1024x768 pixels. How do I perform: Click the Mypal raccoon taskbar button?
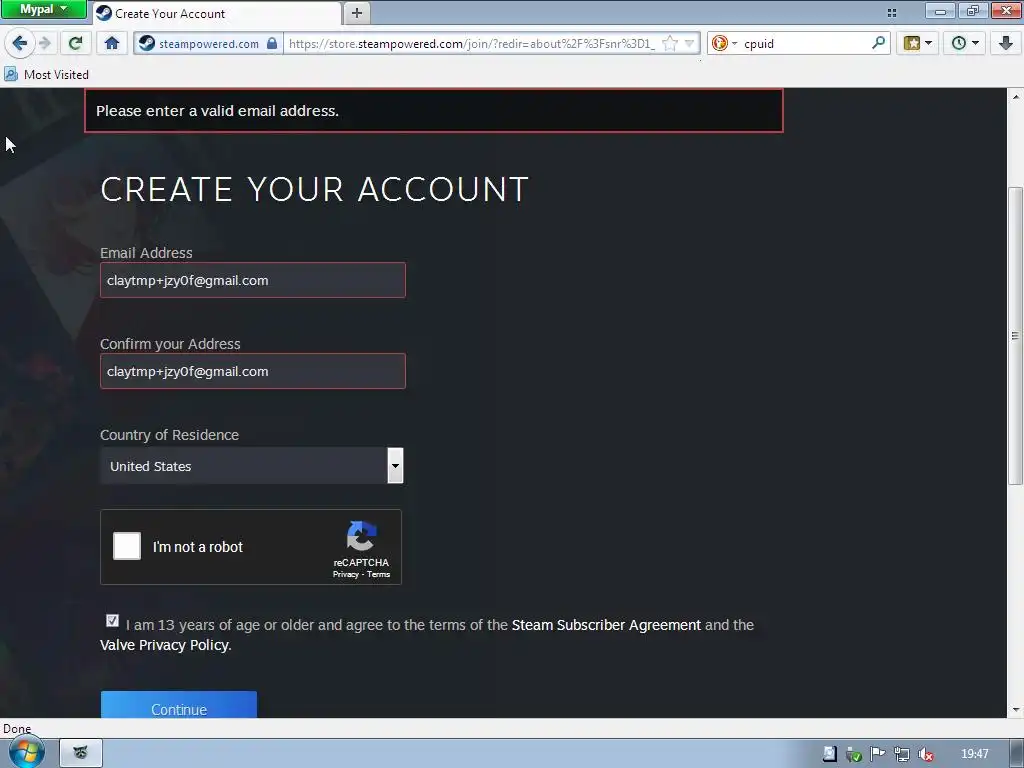81,753
